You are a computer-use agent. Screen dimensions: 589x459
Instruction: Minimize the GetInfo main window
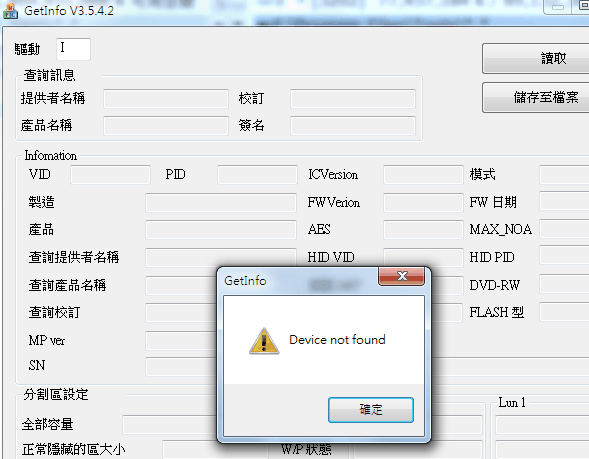(557, 7)
